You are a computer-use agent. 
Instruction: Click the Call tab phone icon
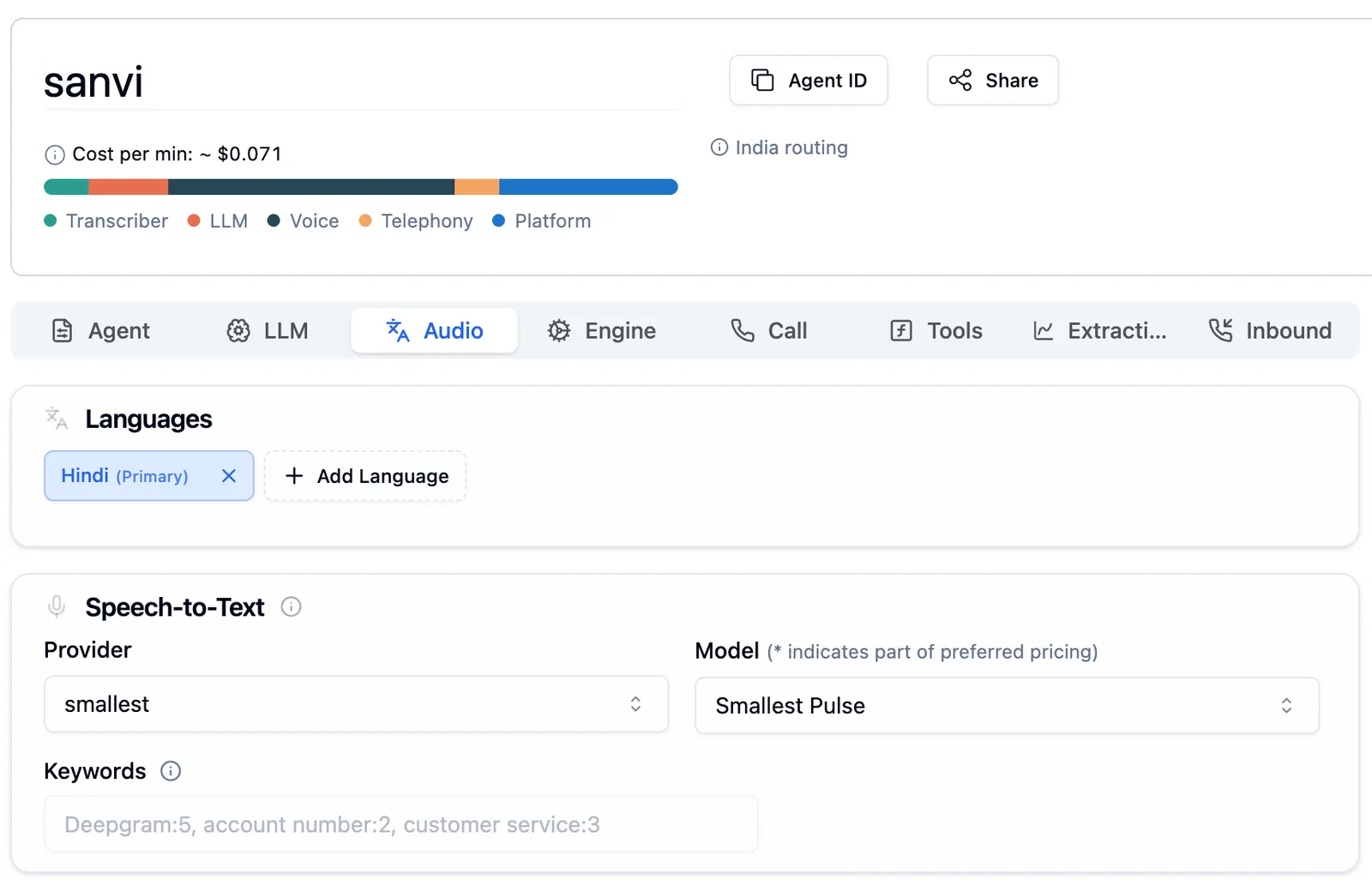[x=743, y=330]
